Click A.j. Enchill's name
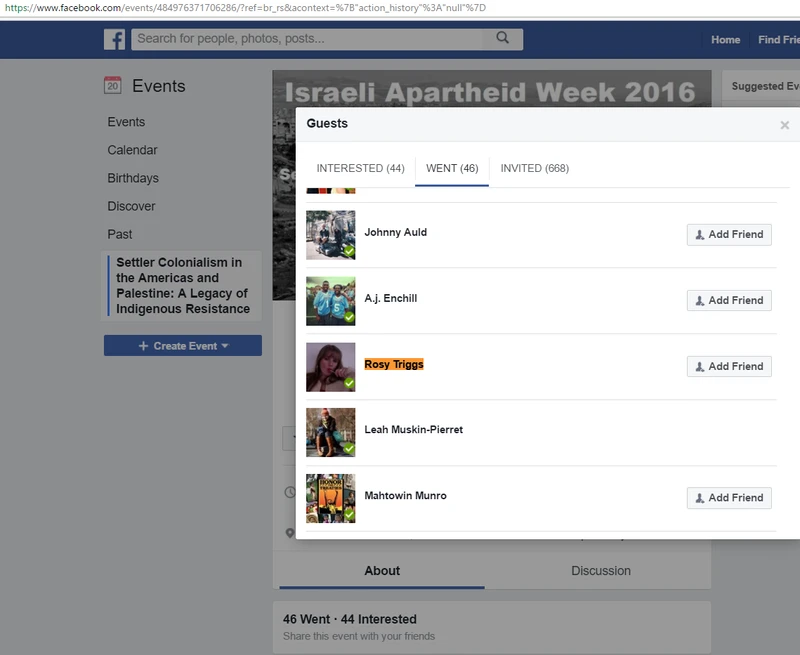 [x=390, y=298]
